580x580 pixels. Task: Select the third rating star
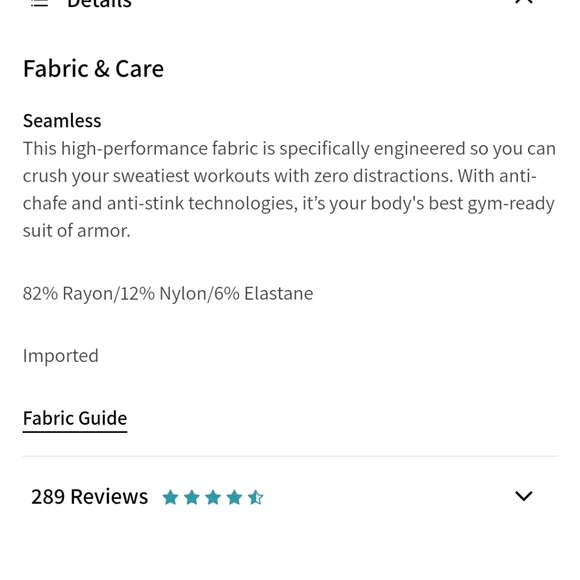tap(213, 497)
